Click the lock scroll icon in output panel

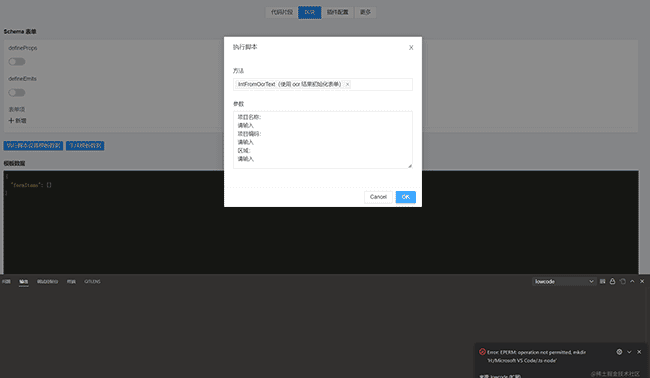click(x=612, y=281)
